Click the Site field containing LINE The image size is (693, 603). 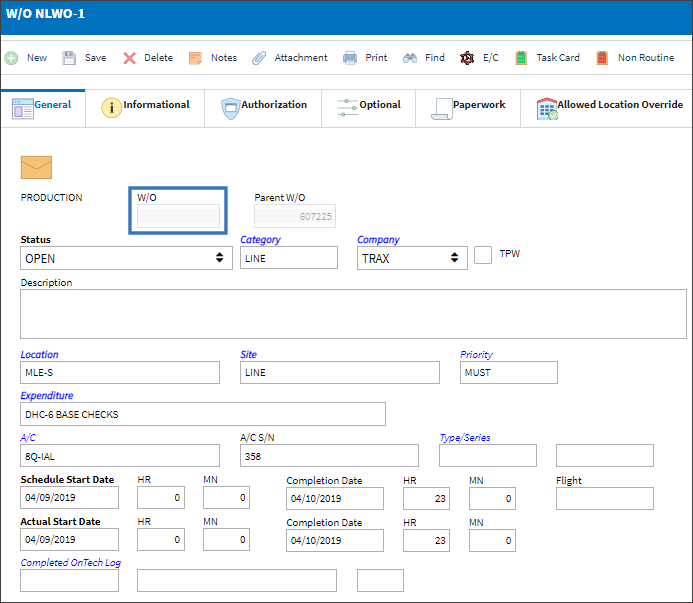pyautogui.click(x=339, y=372)
